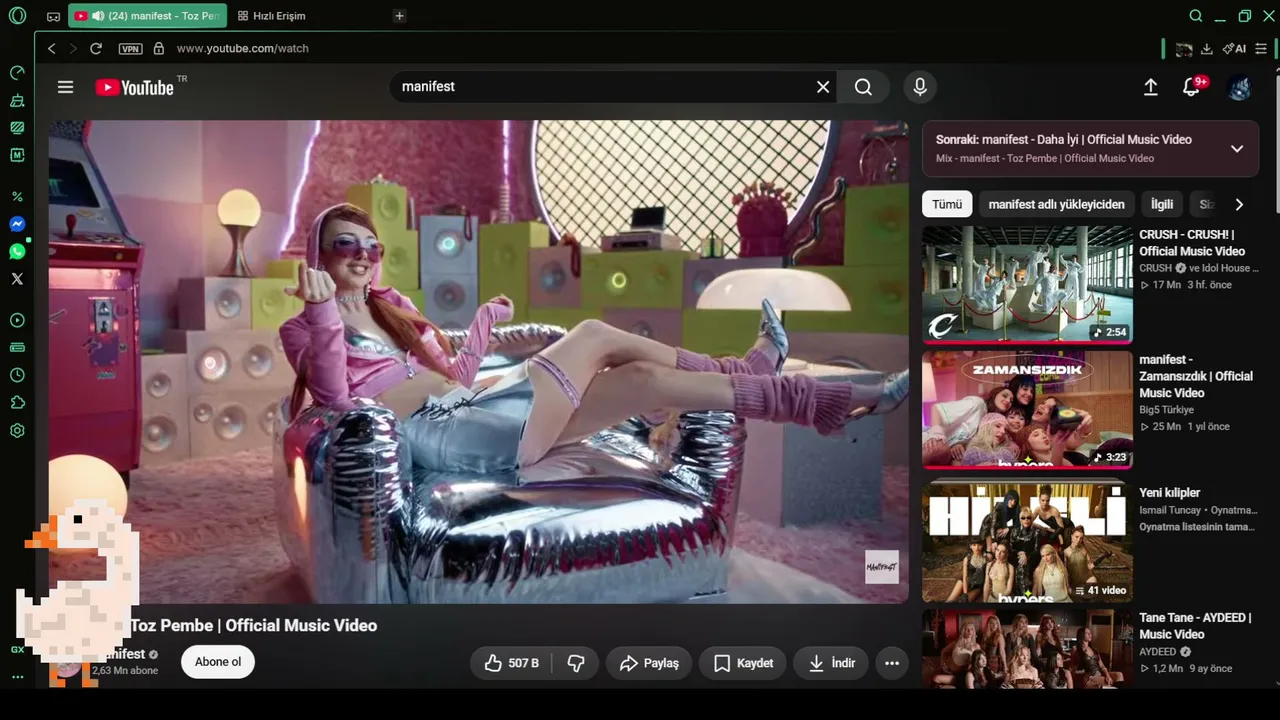Screen dimensions: 1280x720
Task: Open GX Cleaner broom icon
Action: tap(17, 101)
